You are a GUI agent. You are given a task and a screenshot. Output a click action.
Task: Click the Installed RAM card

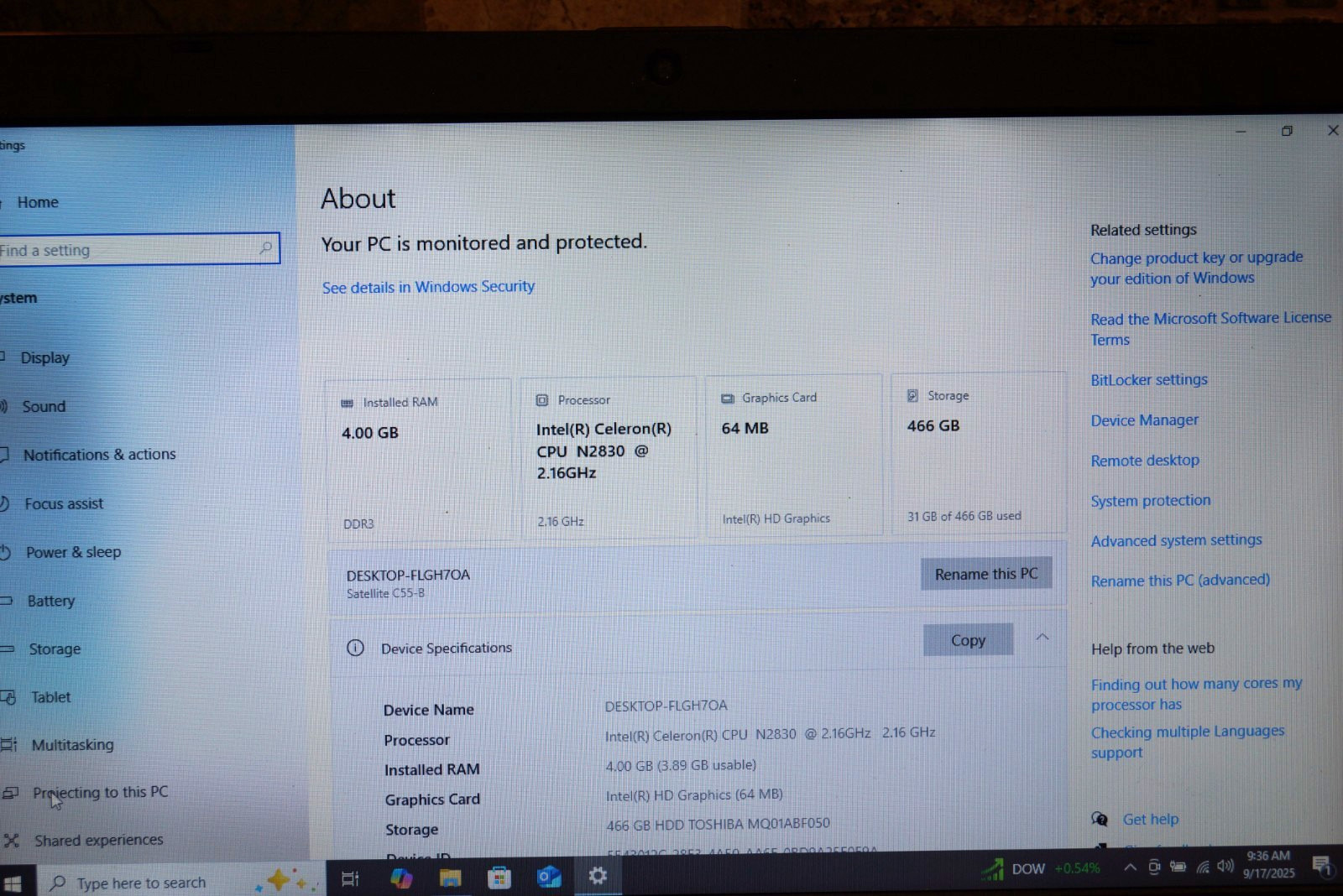pyautogui.click(x=418, y=459)
